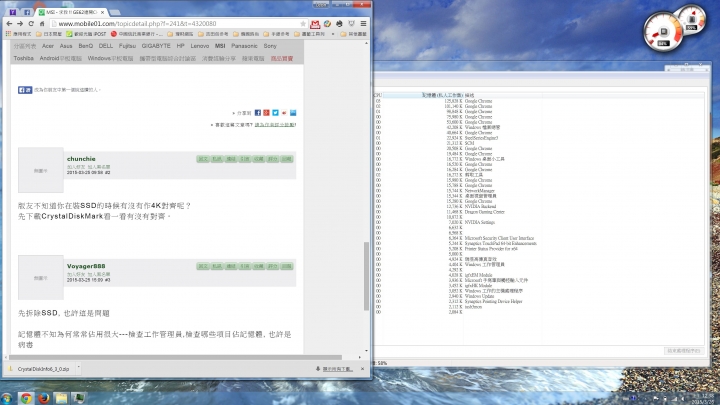
Task: Open user Voyager888's profile
Action: [86, 266]
